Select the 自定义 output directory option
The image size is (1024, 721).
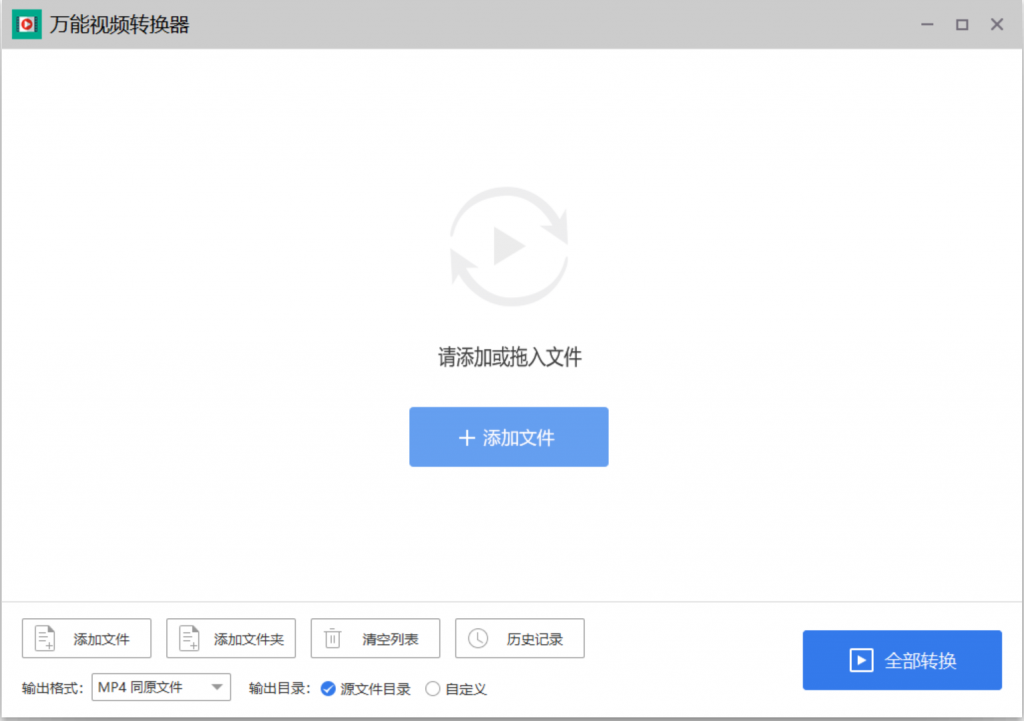[455, 689]
